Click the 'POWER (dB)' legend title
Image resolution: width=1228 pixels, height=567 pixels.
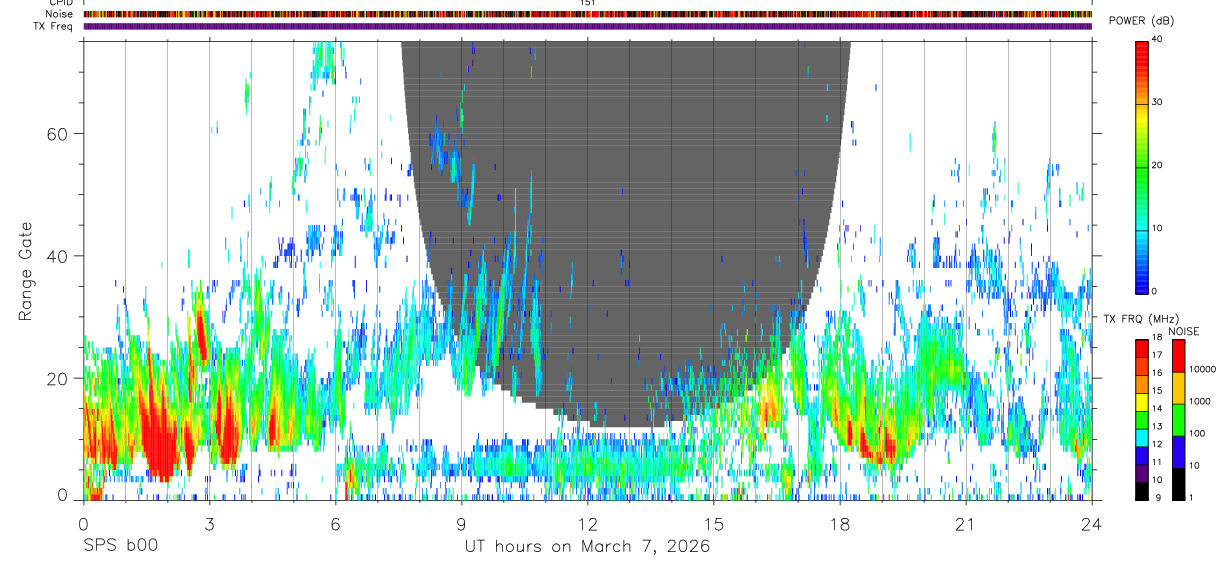[1141, 21]
